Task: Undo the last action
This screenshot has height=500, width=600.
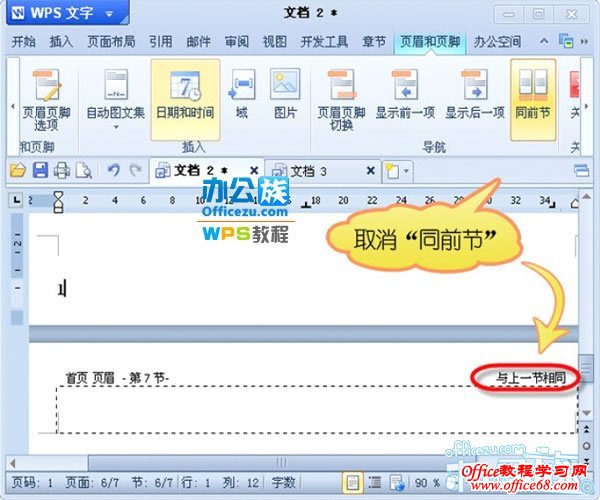Action: [114, 170]
